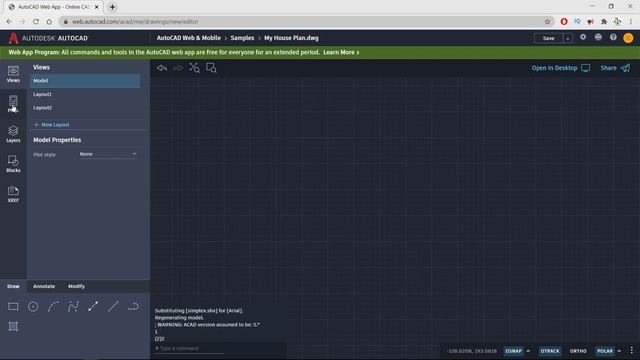
Task: Bookmark this page with star icon
Action: [547, 22]
